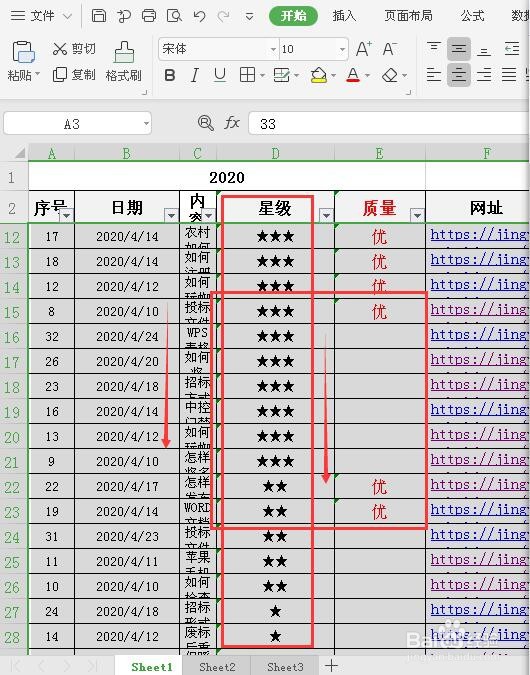Screen dimensions: 530x675
Task: Click cell with date 2020/4/24
Action: point(127,336)
